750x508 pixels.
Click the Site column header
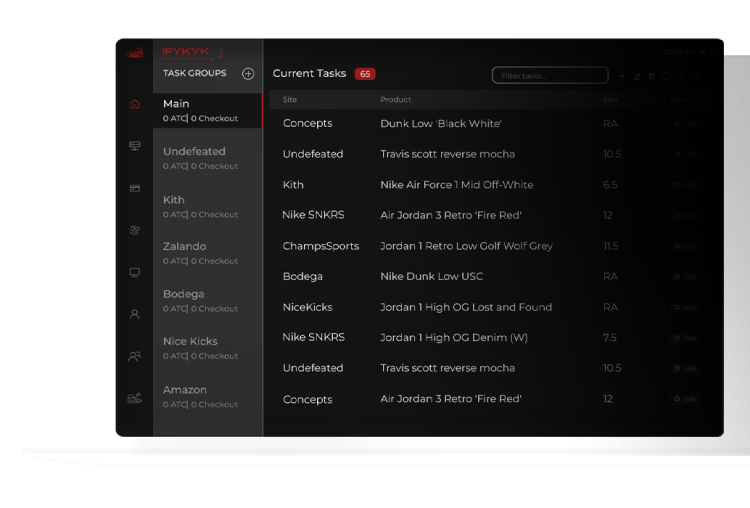pos(290,100)
